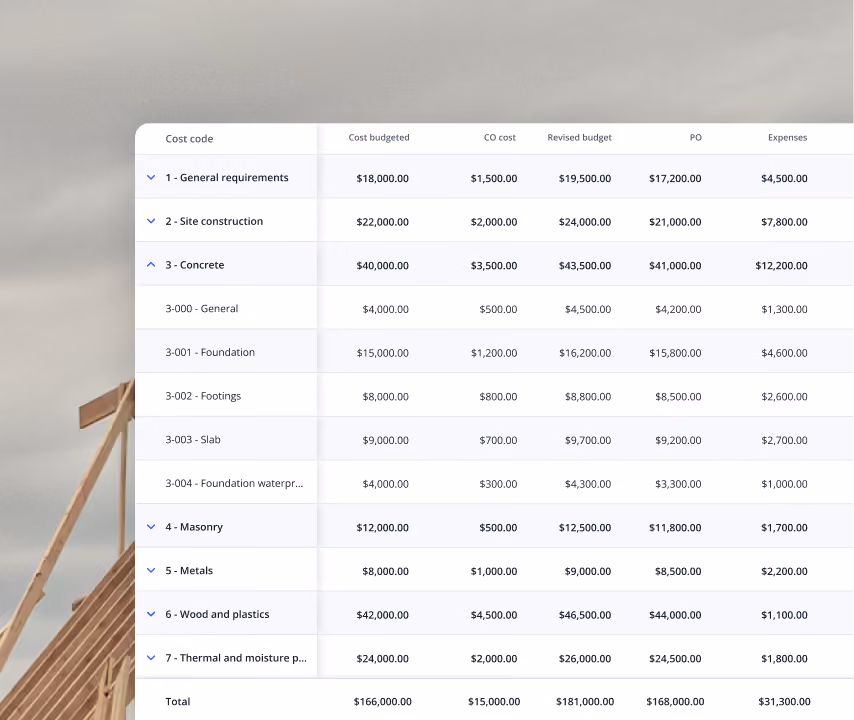The height and width of the screenshot is (720, 854).
Task: Click the Cost budgeted column header
Action: [x=379, y=138]
